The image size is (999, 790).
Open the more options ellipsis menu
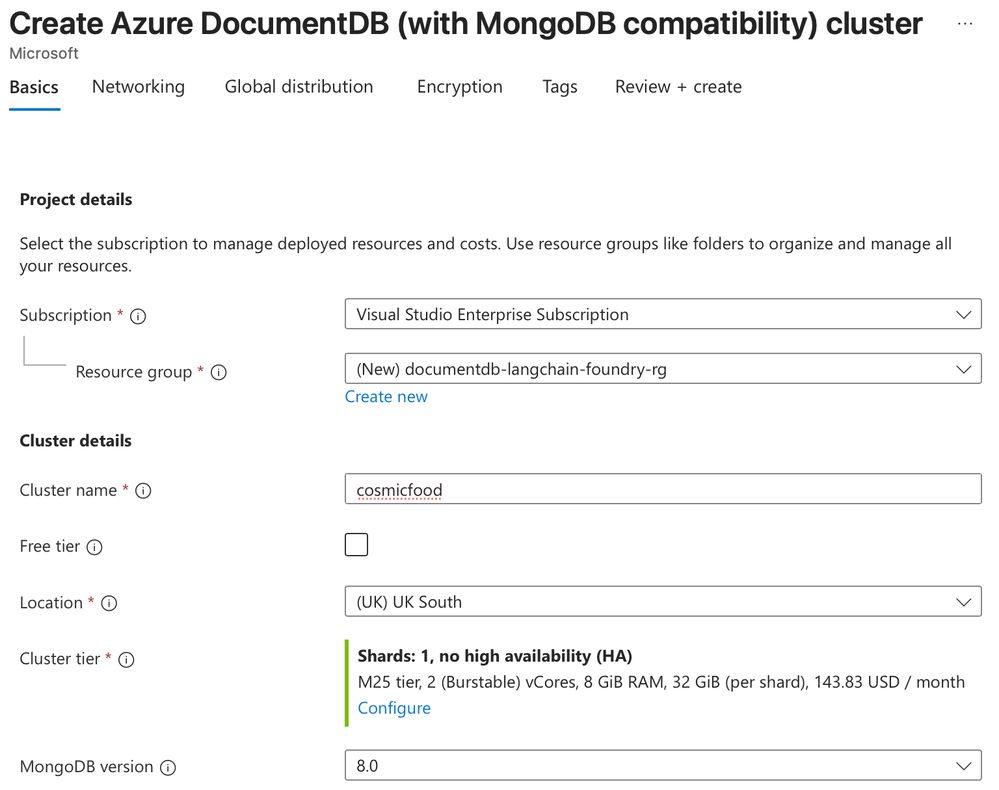coord(964,24)
